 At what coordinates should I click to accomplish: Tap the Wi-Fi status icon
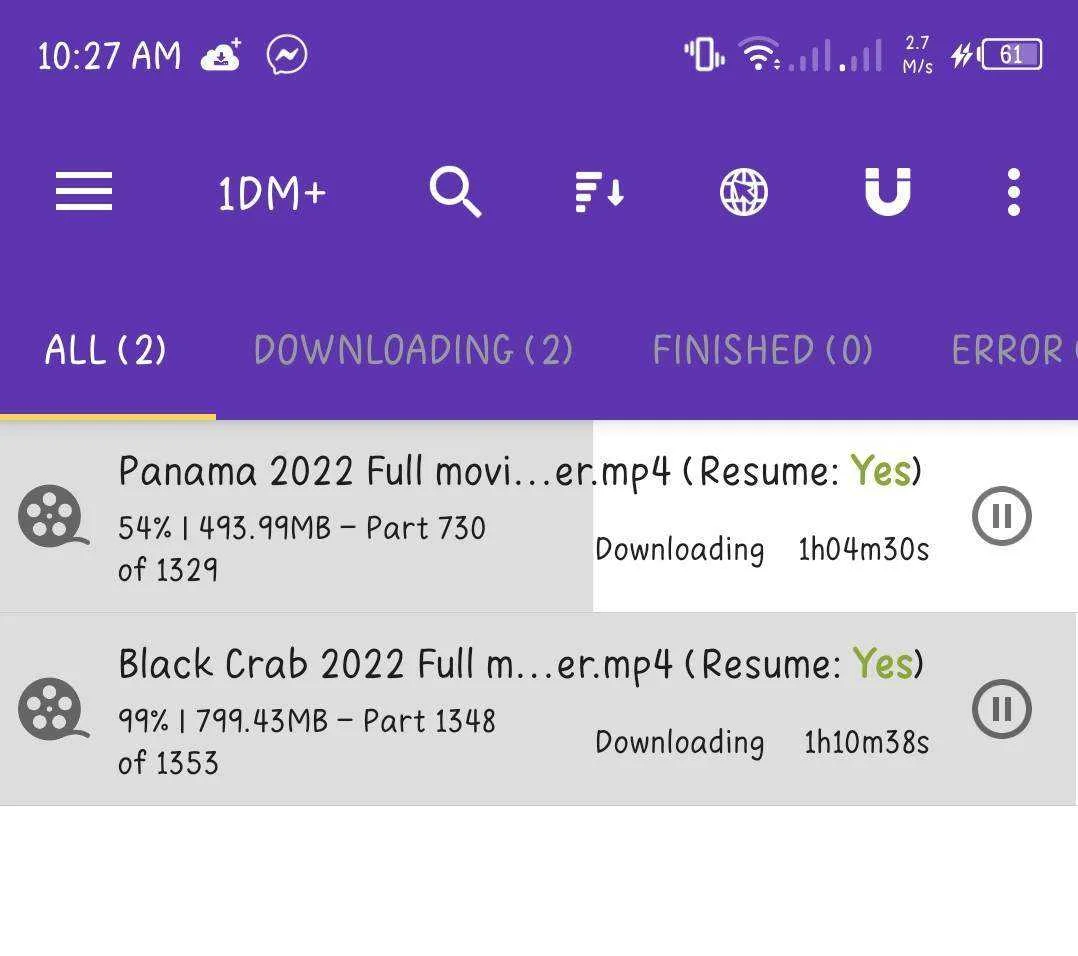pos(759,54)
